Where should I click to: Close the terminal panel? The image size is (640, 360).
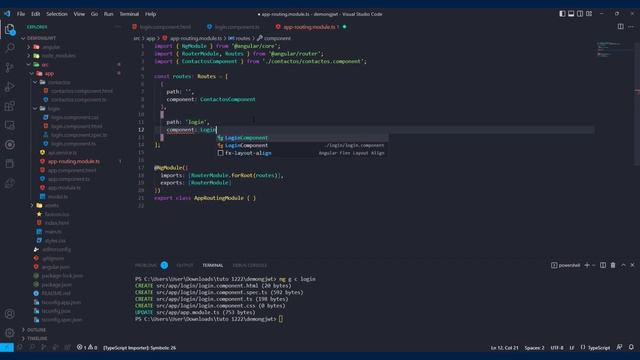pyautogui.click(x=632, y=265)
